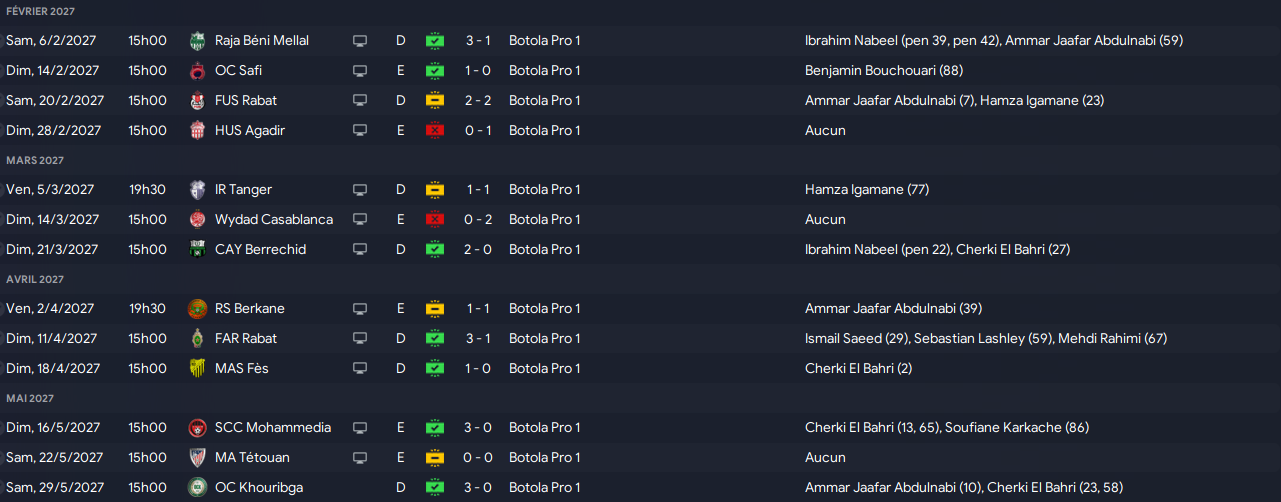Image resolution: width=1281 pixels, height=502 pixels.
Task: Open the SCC Mohammedia team link
Action: (273, 428)
